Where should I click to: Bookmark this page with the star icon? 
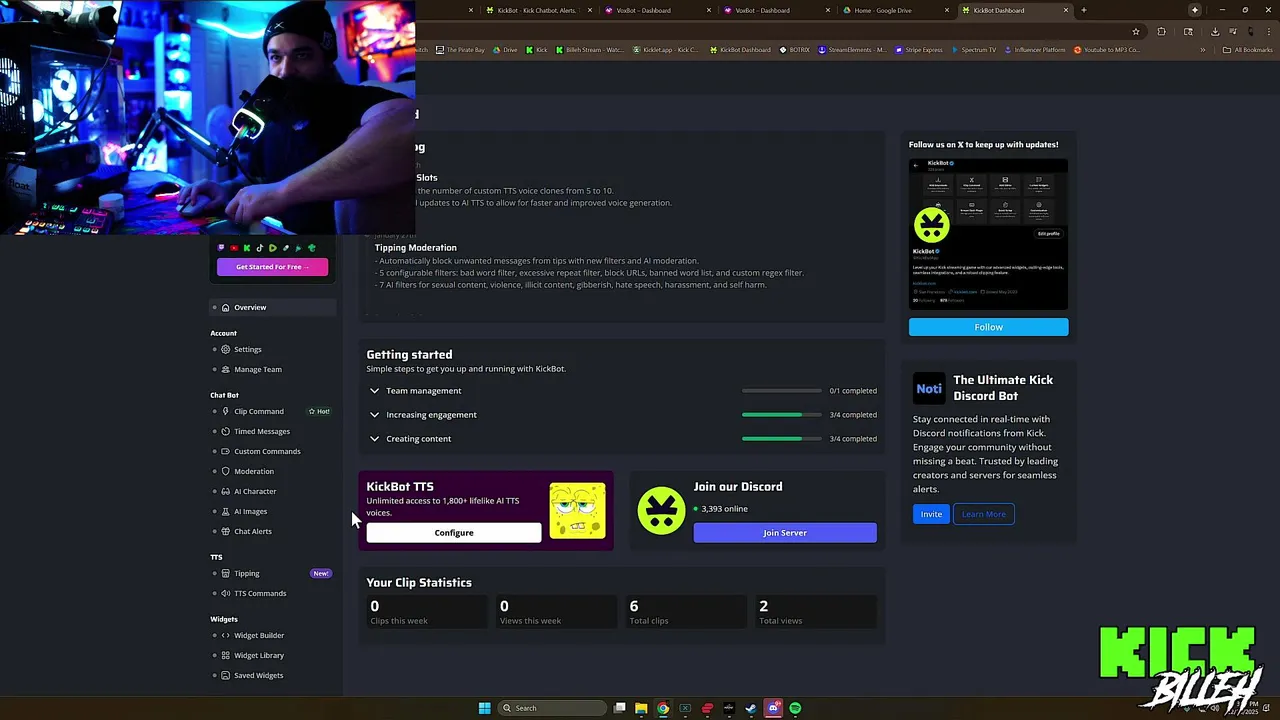pyautogui.click(x=1136, y=31)
